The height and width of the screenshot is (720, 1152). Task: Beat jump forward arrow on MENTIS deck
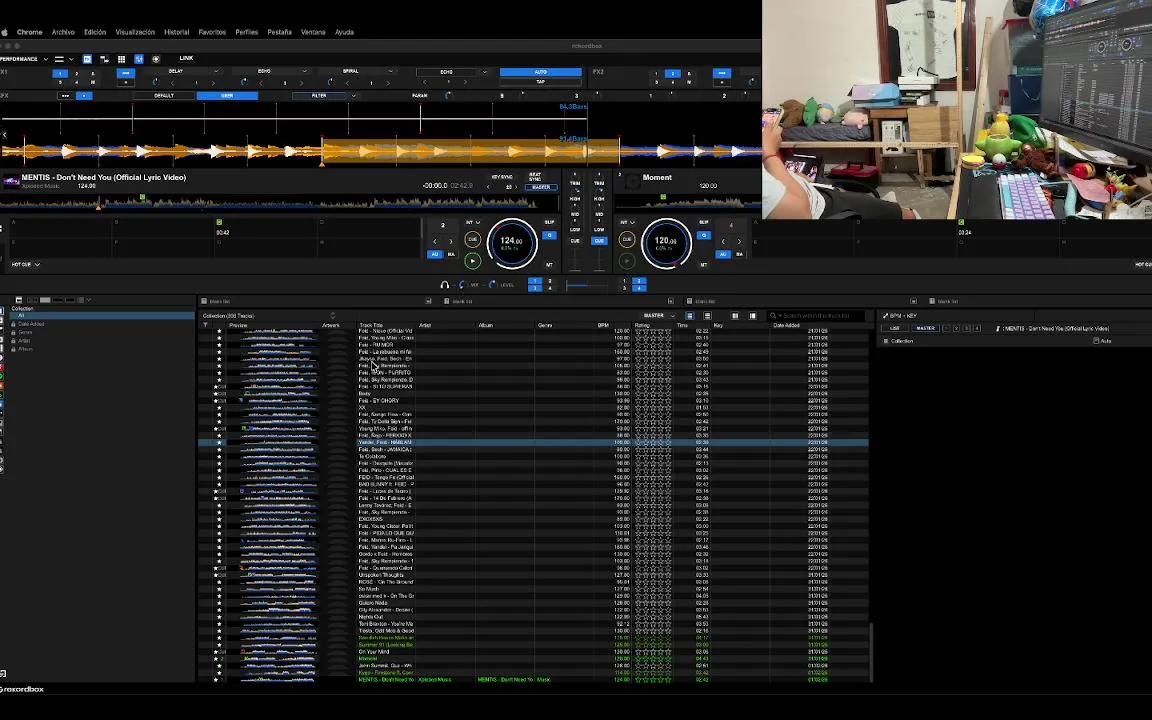[451, 241]
